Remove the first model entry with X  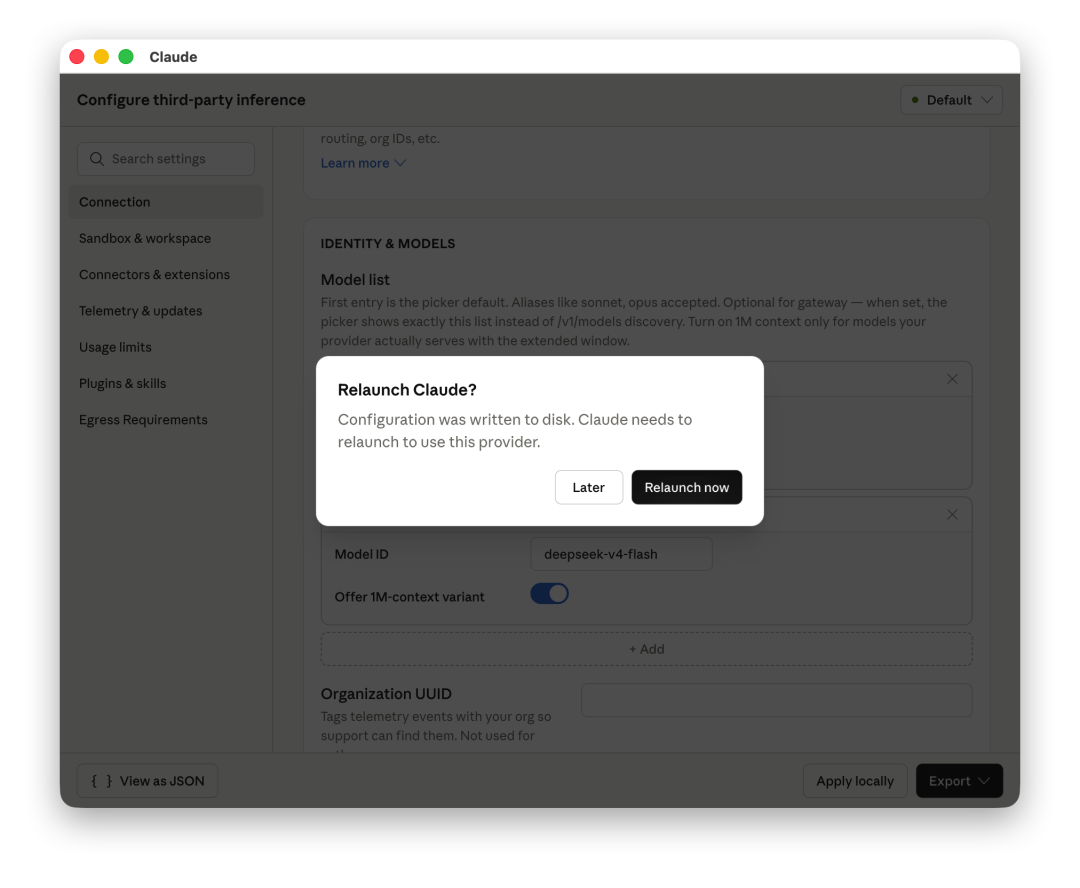click(x=952, y=379)
